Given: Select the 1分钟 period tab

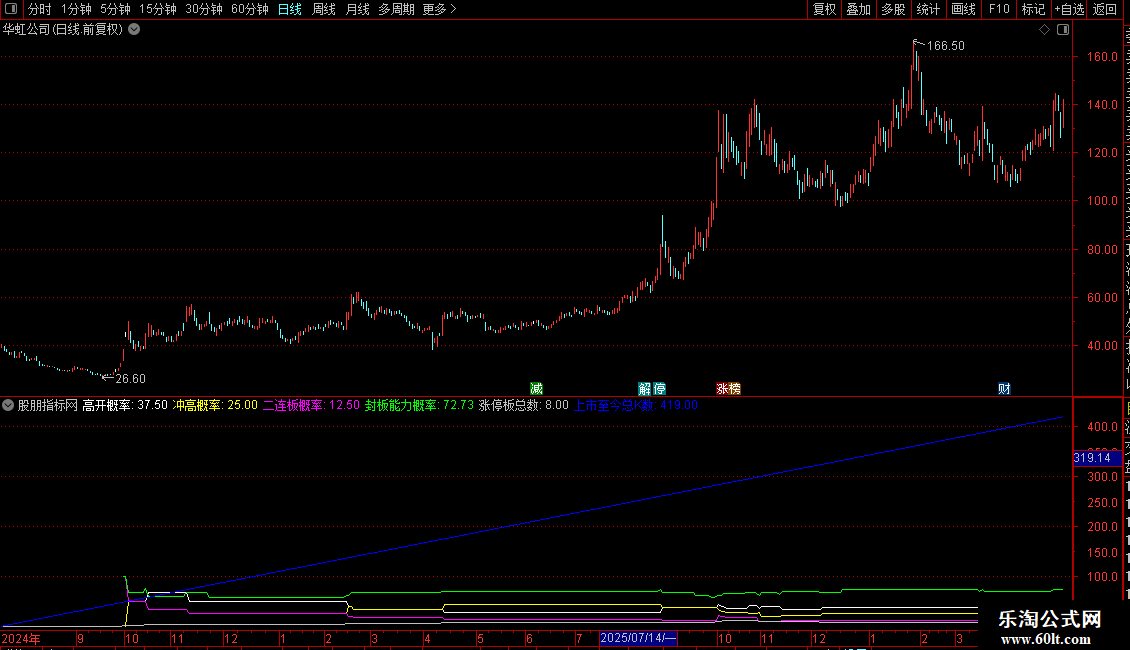Looking at the screenshot, I should point(76,9).
